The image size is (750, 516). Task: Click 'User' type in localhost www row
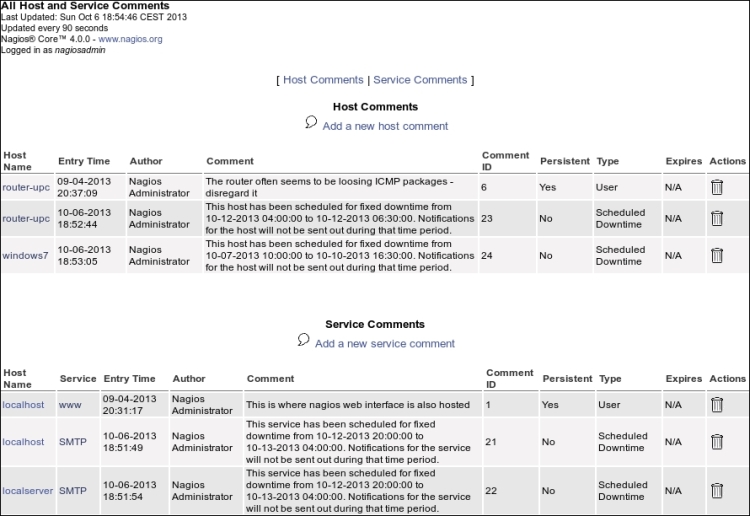pos(609,405)
